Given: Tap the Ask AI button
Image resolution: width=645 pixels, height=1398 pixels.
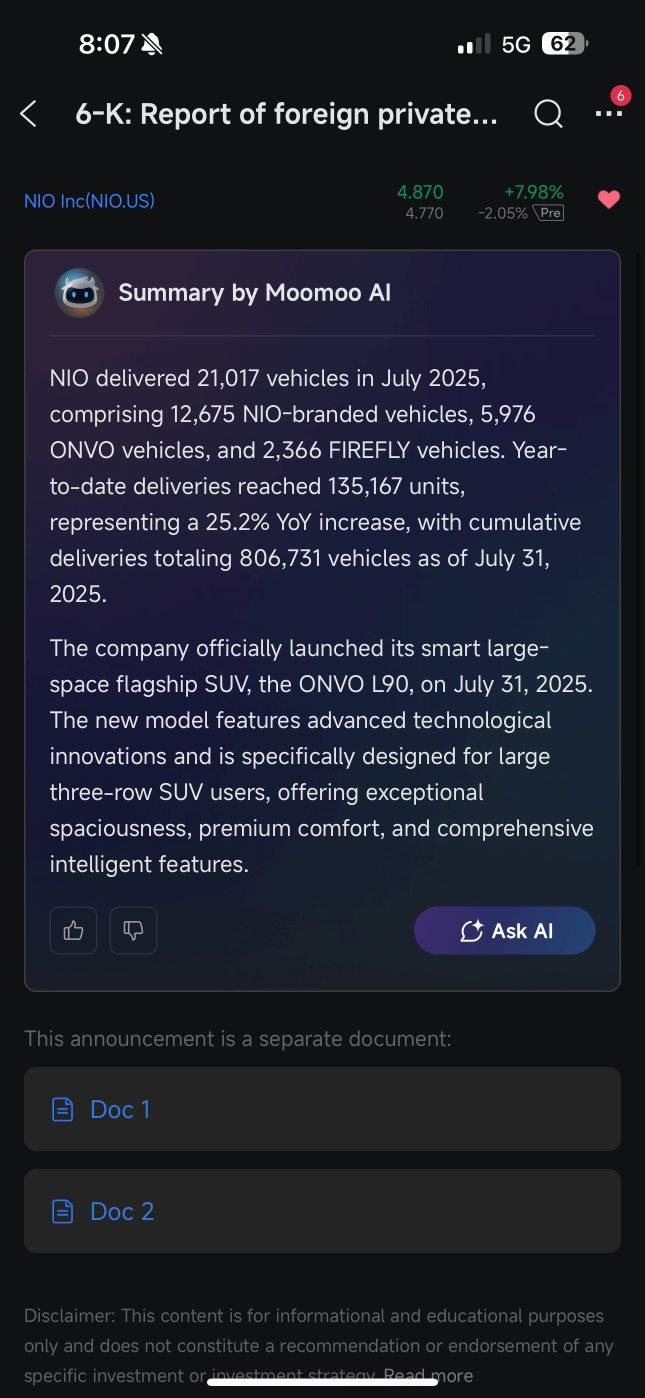Looking at the screenshot, I should (x=505, y=931).
